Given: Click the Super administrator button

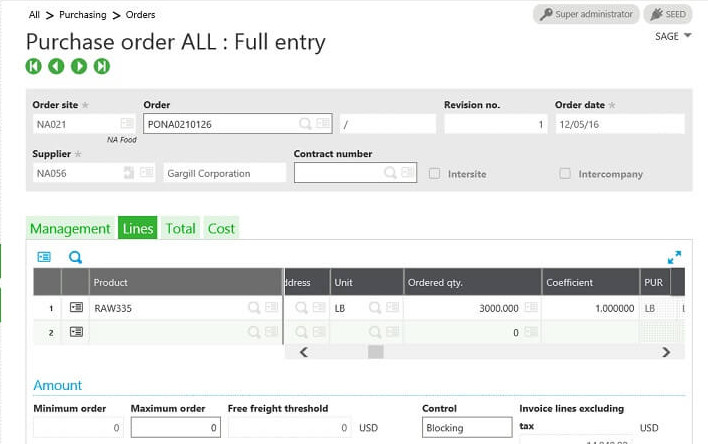Looking at the screenshot, I should point(585,14).
